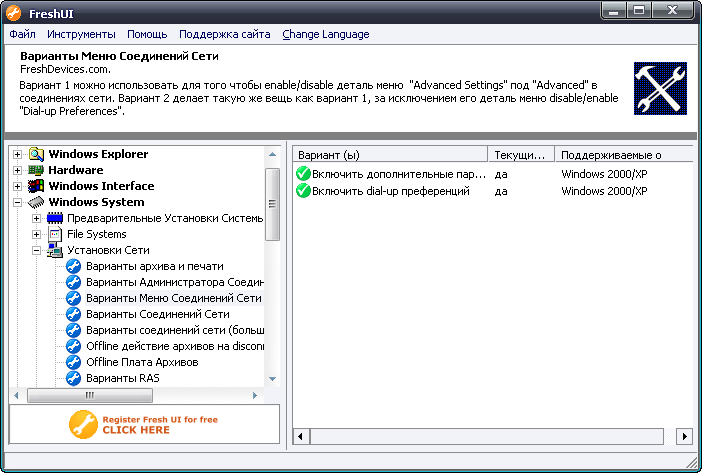Viewport: 702px width, 473px height.
Task: Click the Windows System chip icon
Action: coord(36,202)
